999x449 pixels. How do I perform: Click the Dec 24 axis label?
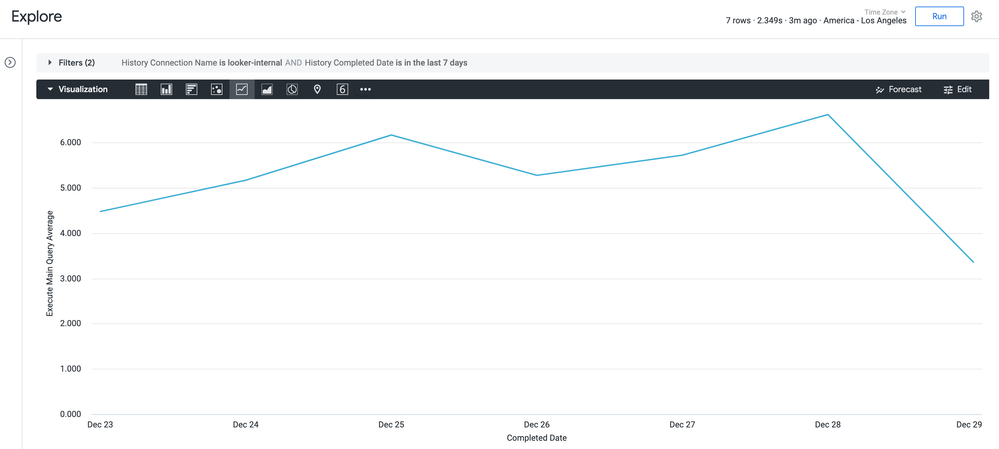point(245,425)
